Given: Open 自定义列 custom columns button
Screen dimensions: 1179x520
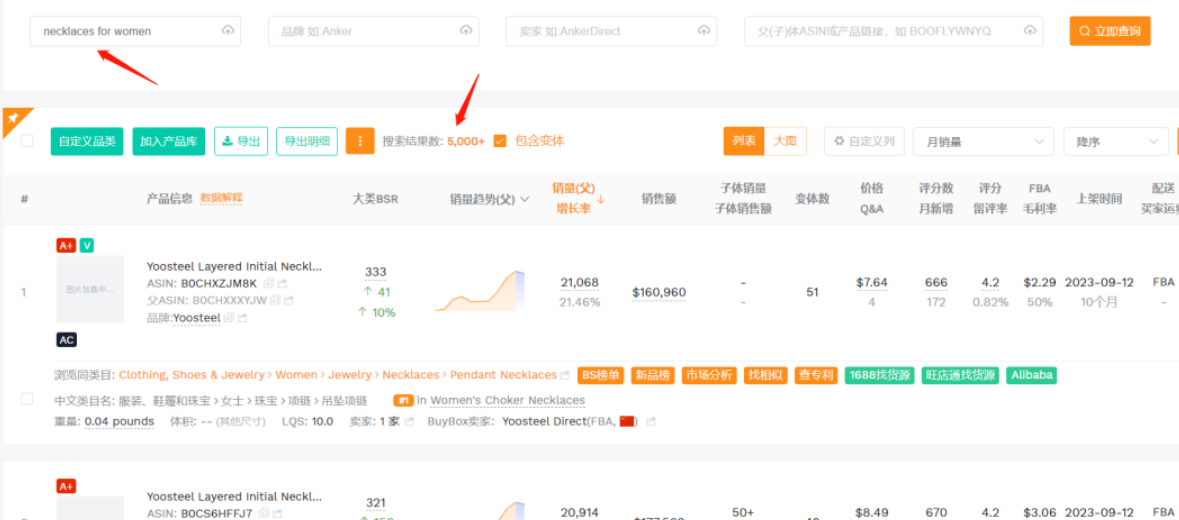Looking at the screenshot, I should [864, 141].
